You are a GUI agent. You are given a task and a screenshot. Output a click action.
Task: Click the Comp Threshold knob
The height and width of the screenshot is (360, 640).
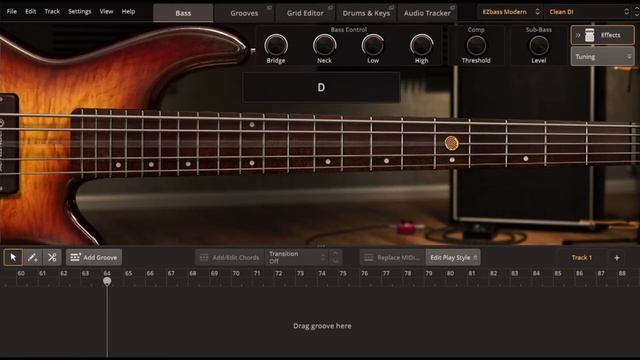coord(476,45)
